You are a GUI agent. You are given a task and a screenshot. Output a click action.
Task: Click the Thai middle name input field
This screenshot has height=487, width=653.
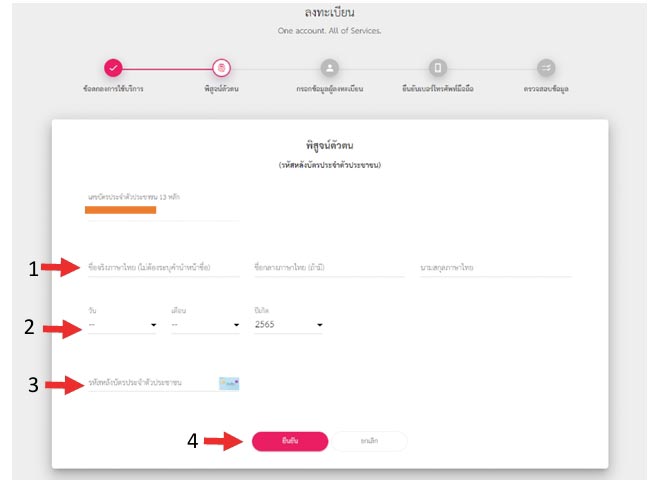[329, 268]
